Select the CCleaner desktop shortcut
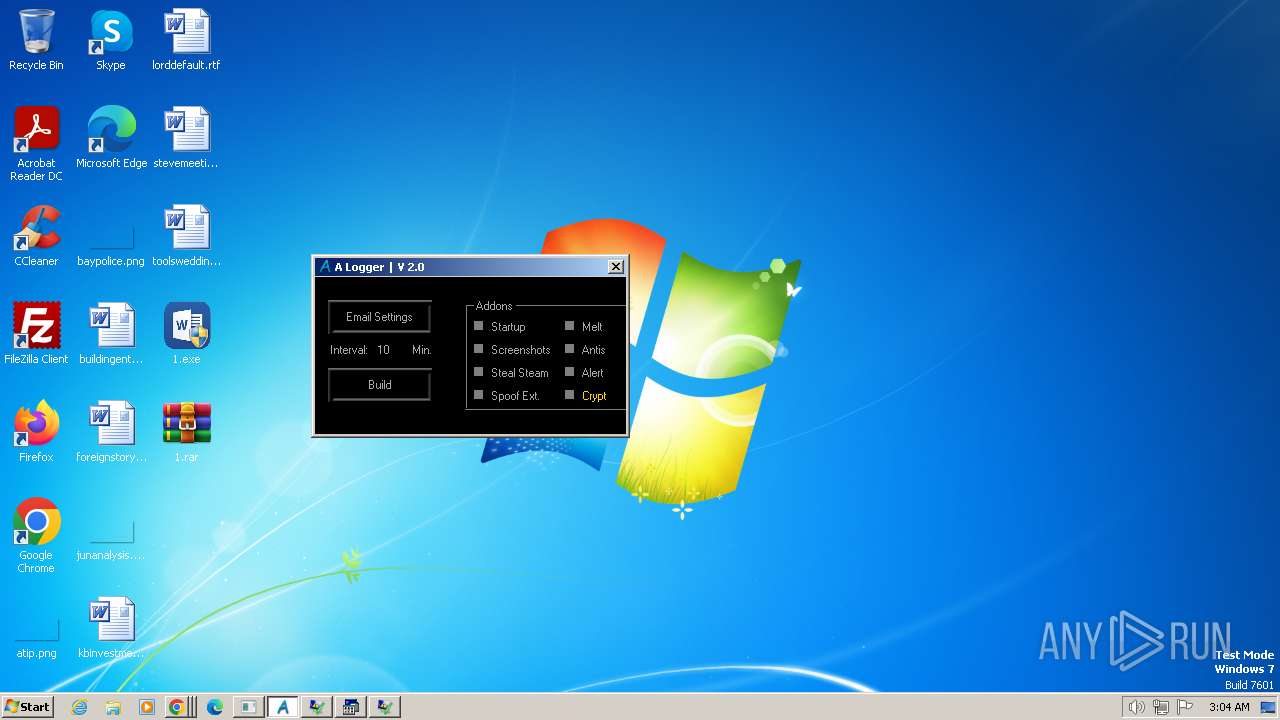1280x720 pixels. (x=36, y=237)
